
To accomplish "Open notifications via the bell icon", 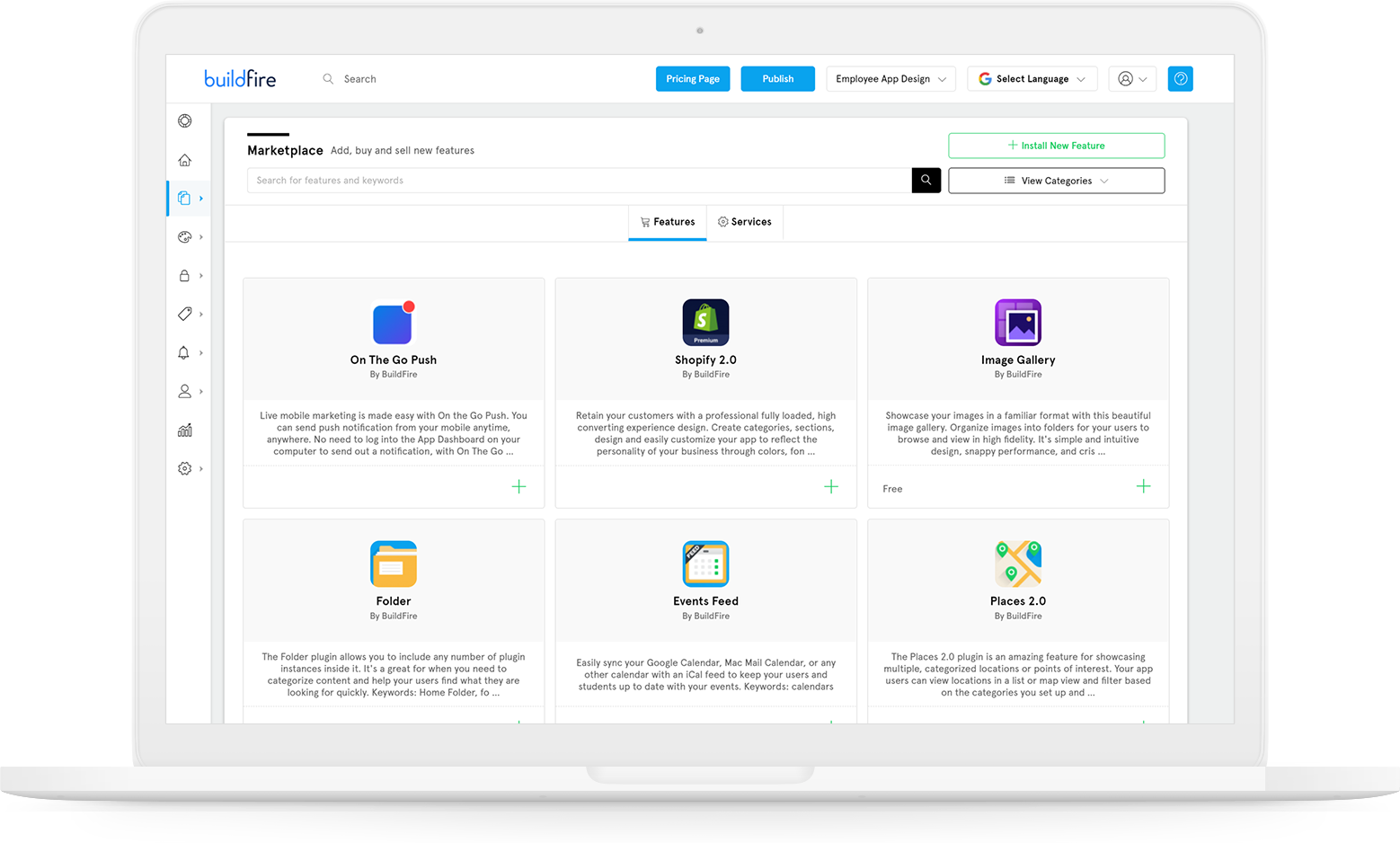I will click(186, 352).
